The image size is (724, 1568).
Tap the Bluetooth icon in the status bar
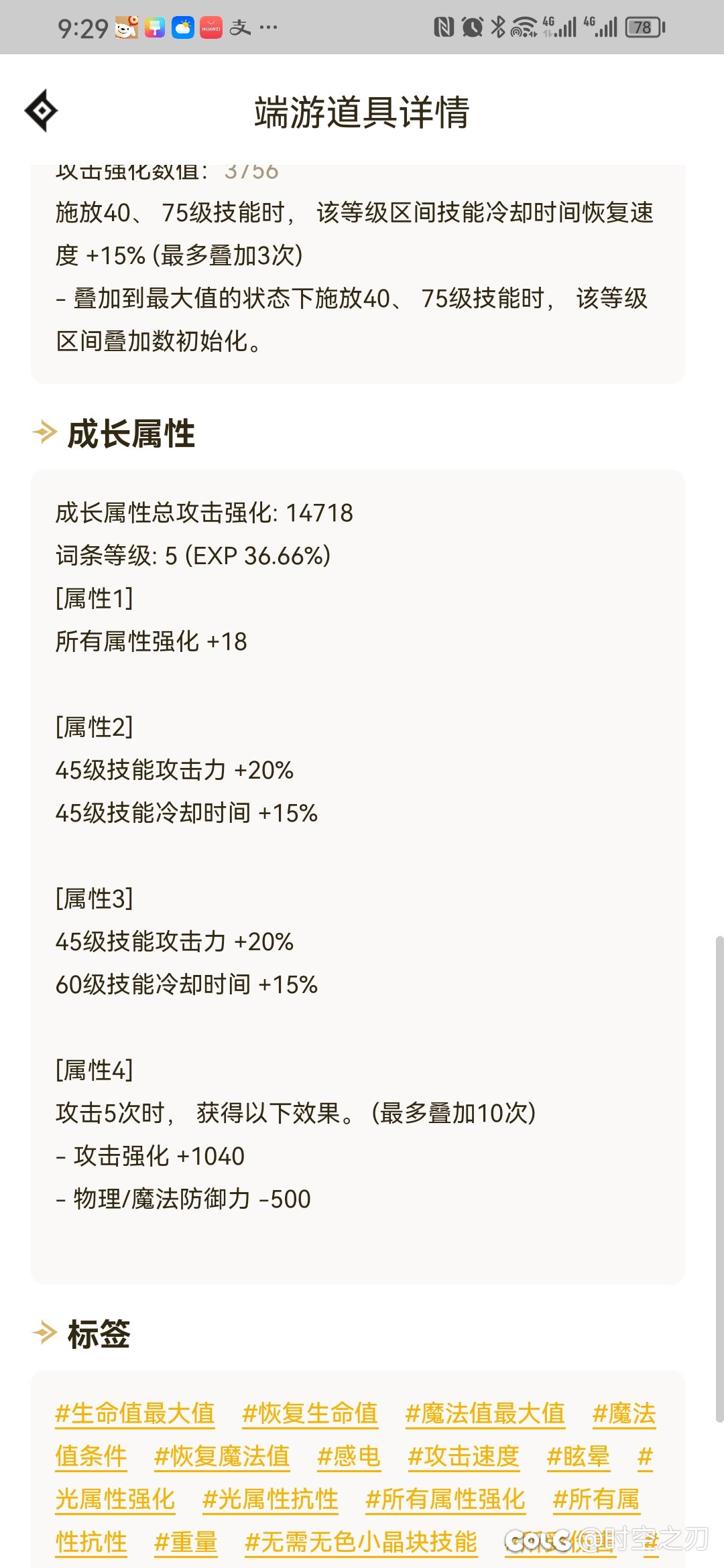[499, 25]
